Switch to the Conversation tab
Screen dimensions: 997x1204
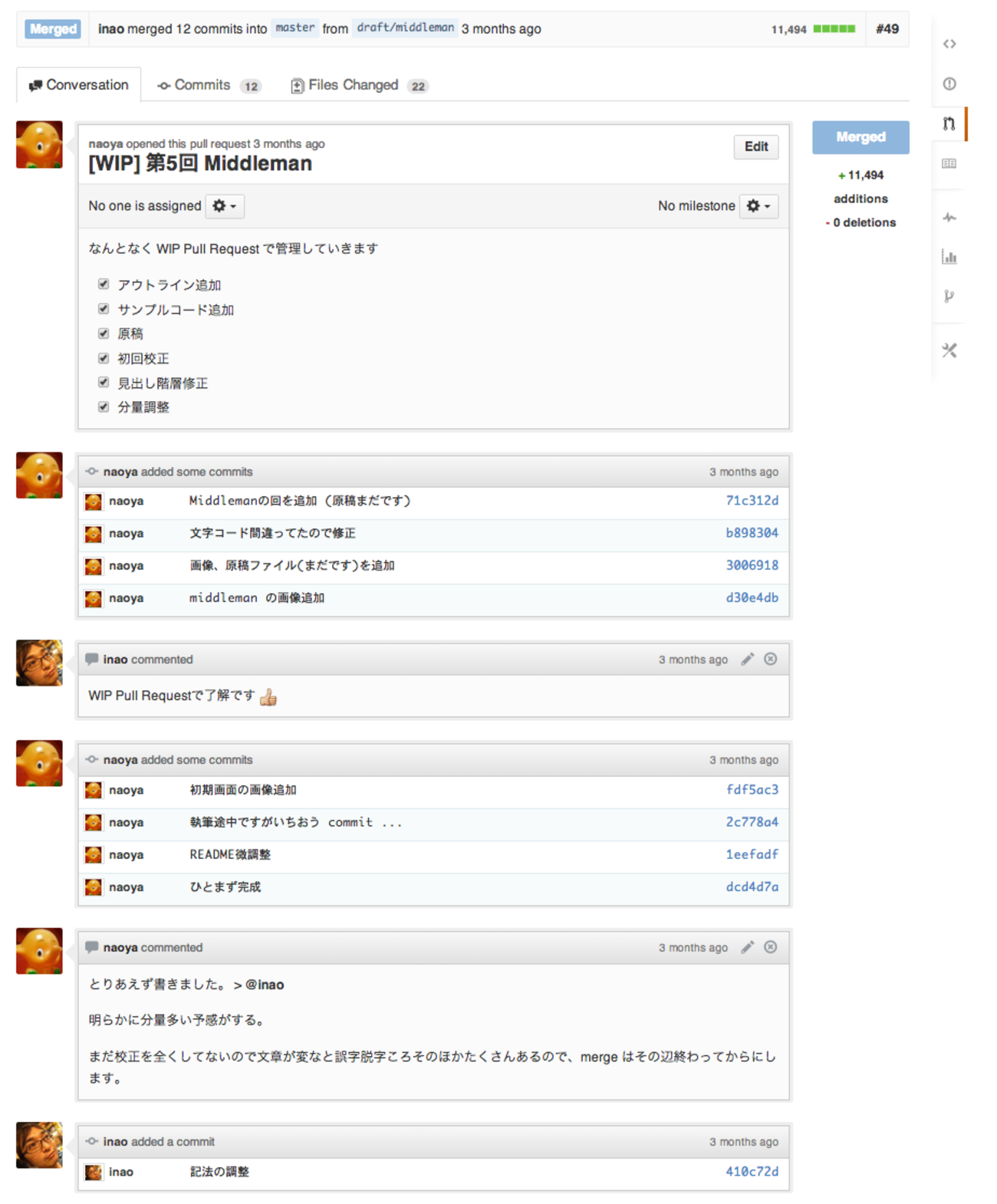(x=79, y=85)
